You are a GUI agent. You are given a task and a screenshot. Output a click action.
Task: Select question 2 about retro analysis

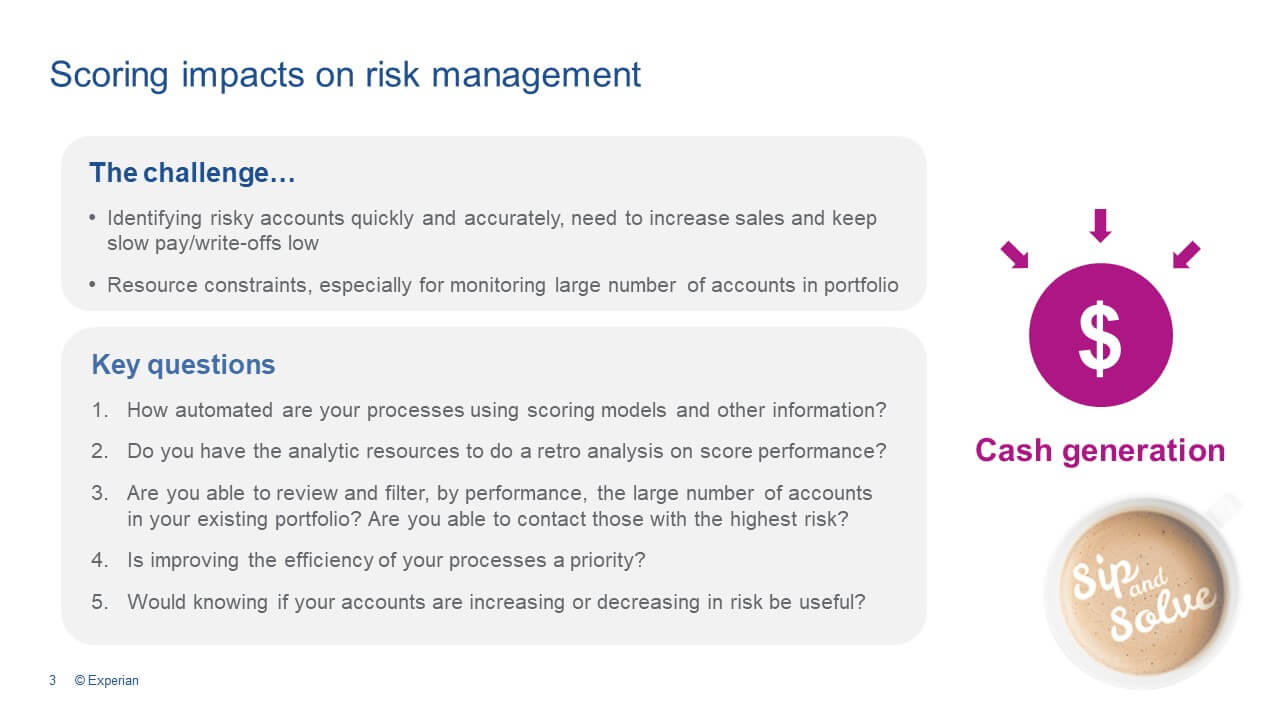pyautogui.click(x=506, y=451)
